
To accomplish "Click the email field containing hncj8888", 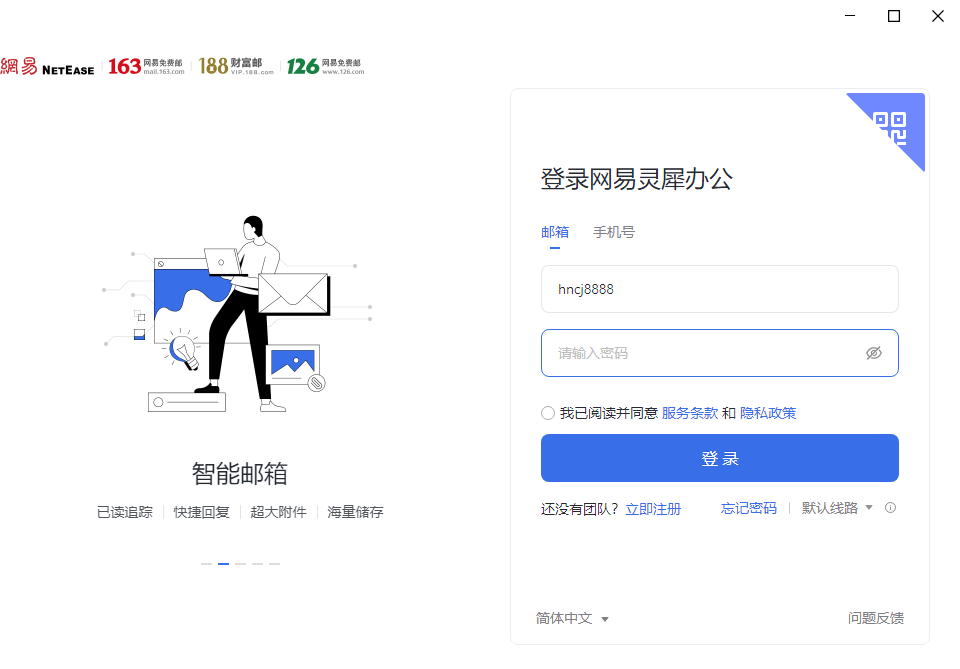I will coord(719,289).
